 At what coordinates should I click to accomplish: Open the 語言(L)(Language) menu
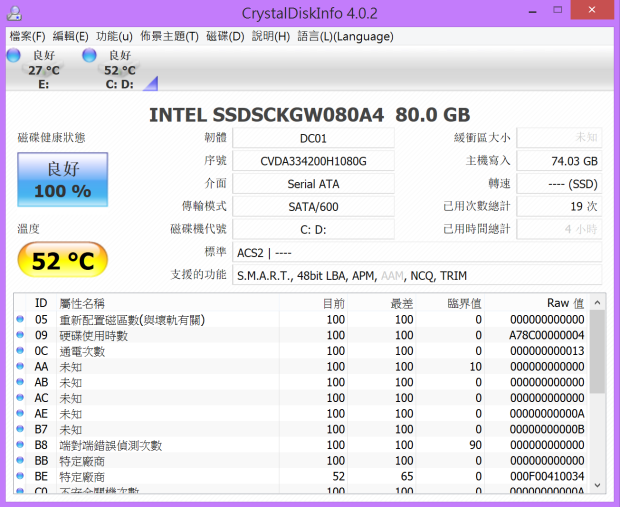click(346, 36)
